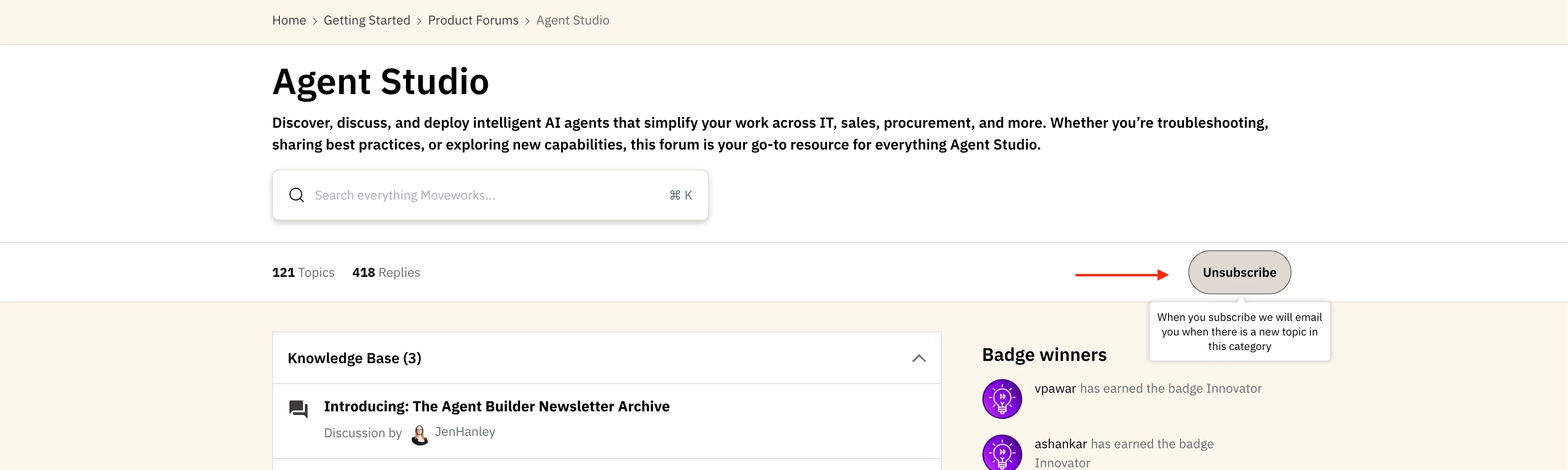This screenshot has width=1568, height=470.
Task: Go to the Home breadcrumb link
Action: [288, 20]
